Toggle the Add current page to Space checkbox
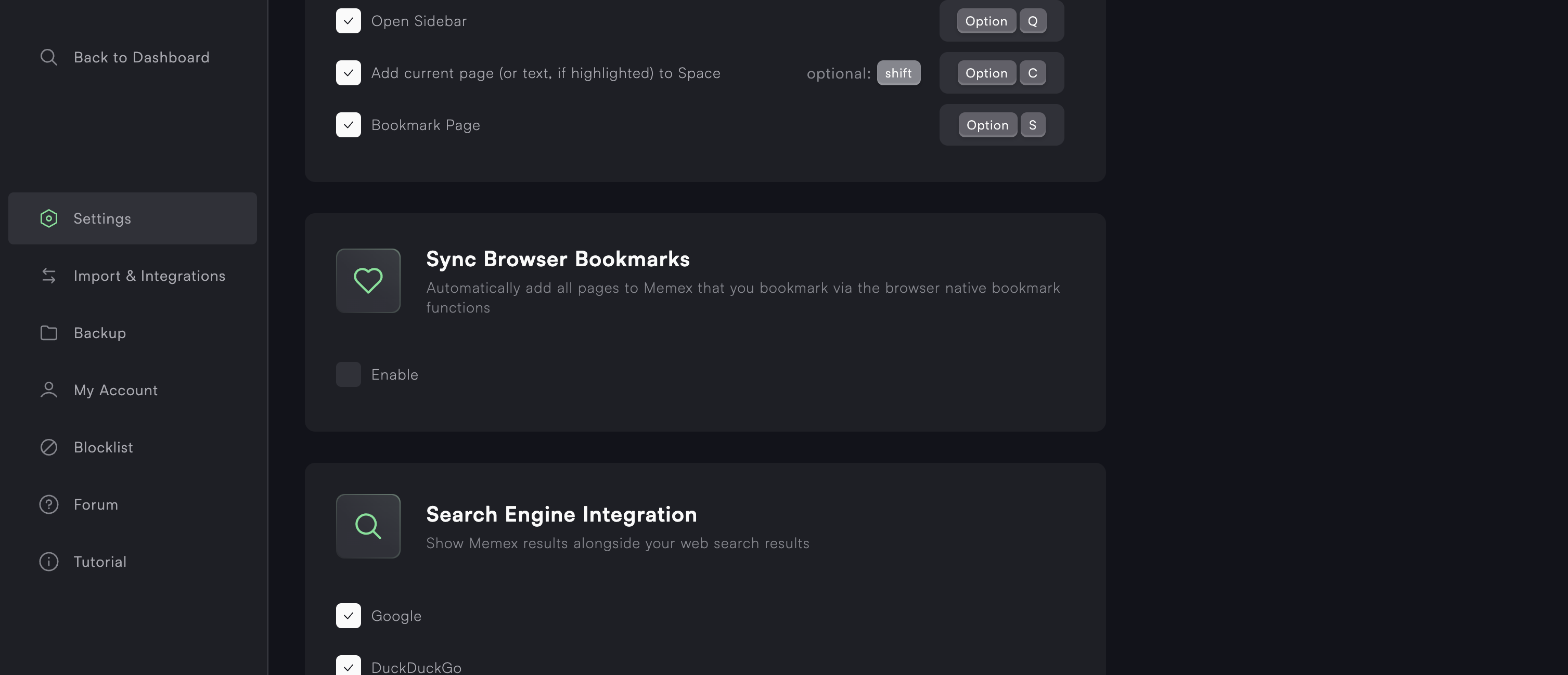 click(x=348, y=73)
